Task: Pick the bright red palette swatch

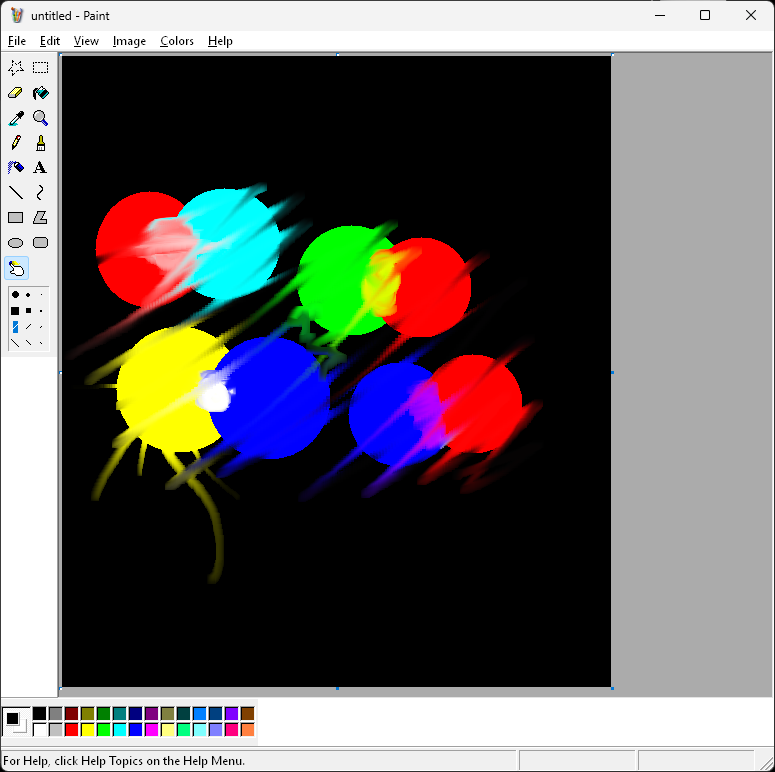Action: (72, 729)
